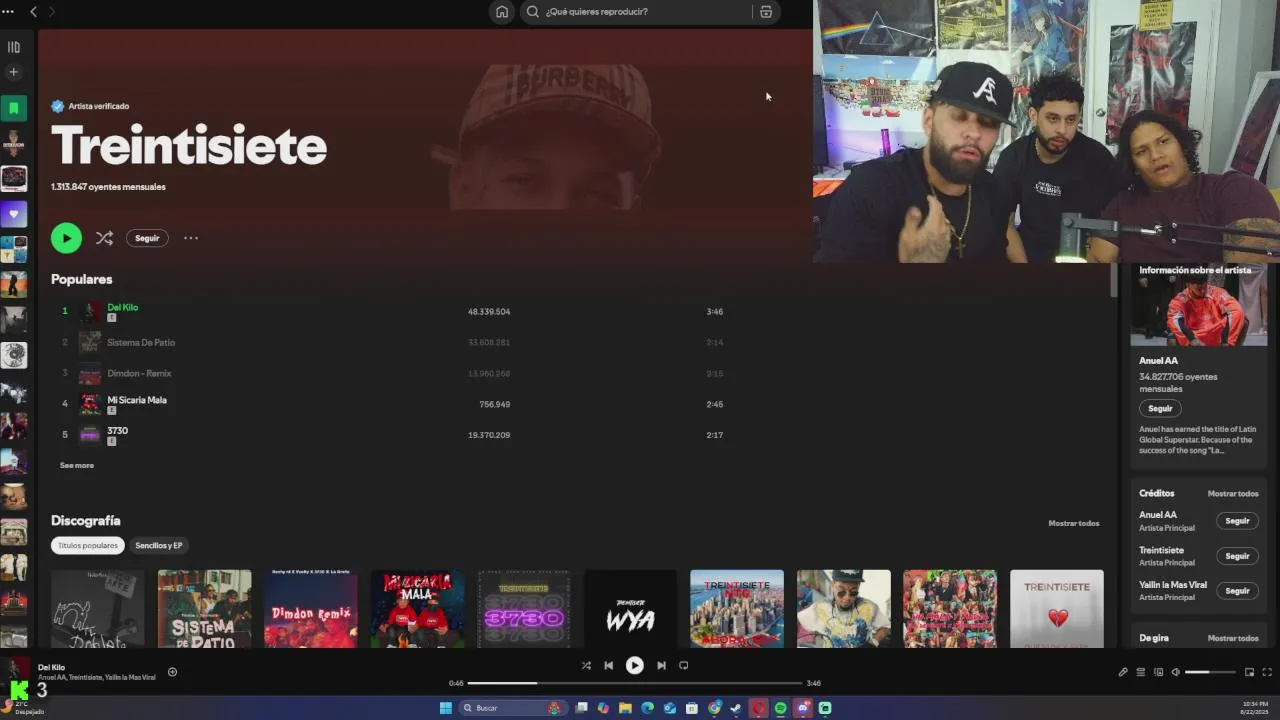Show lyrics with the microphone icon
The height and width of the screenshot is (720, 1280).
[1123, 672]
